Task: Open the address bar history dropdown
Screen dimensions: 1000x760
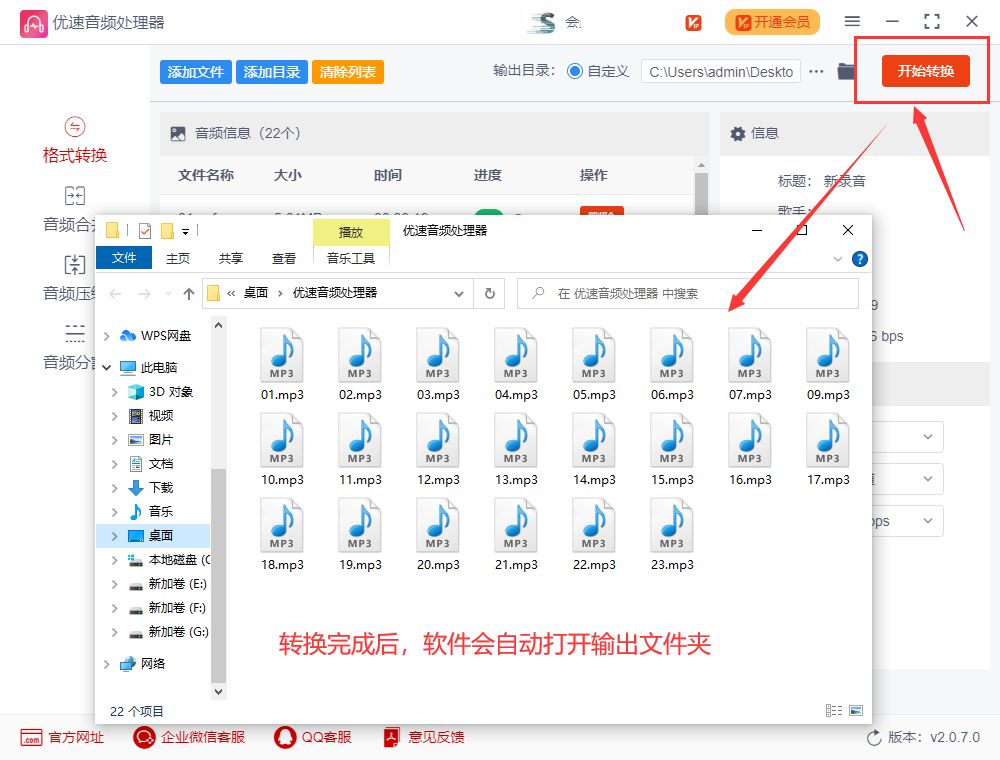Action: click(459, 294)
